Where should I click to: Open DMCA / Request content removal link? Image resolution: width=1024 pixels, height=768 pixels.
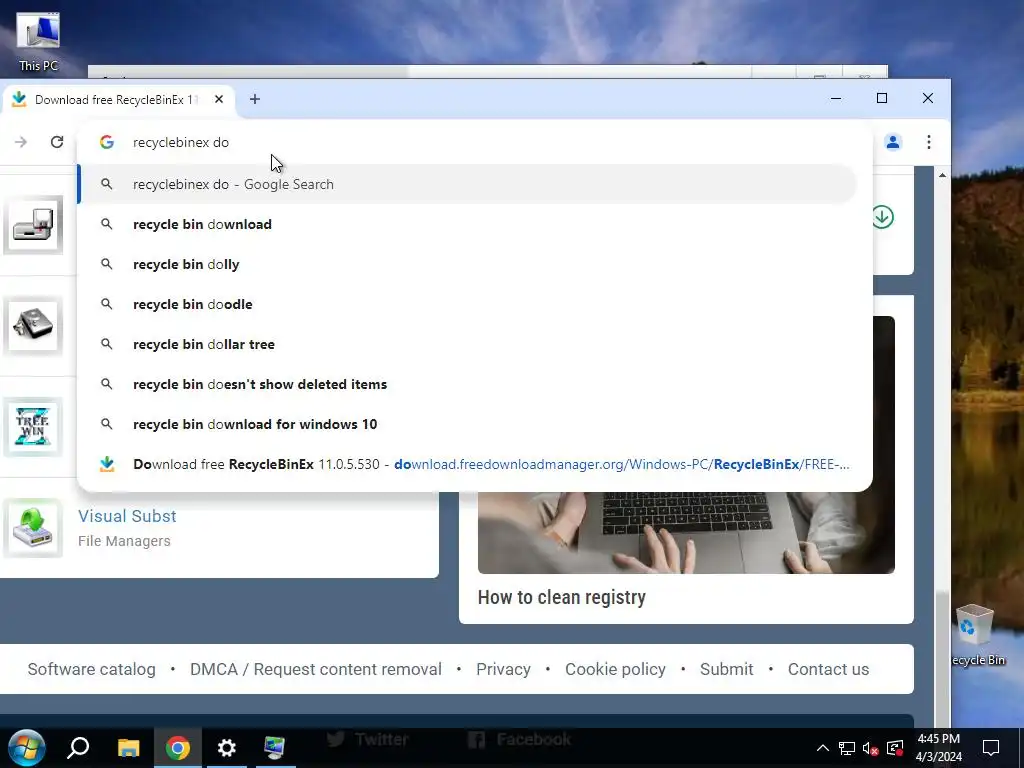click(316, 669)
